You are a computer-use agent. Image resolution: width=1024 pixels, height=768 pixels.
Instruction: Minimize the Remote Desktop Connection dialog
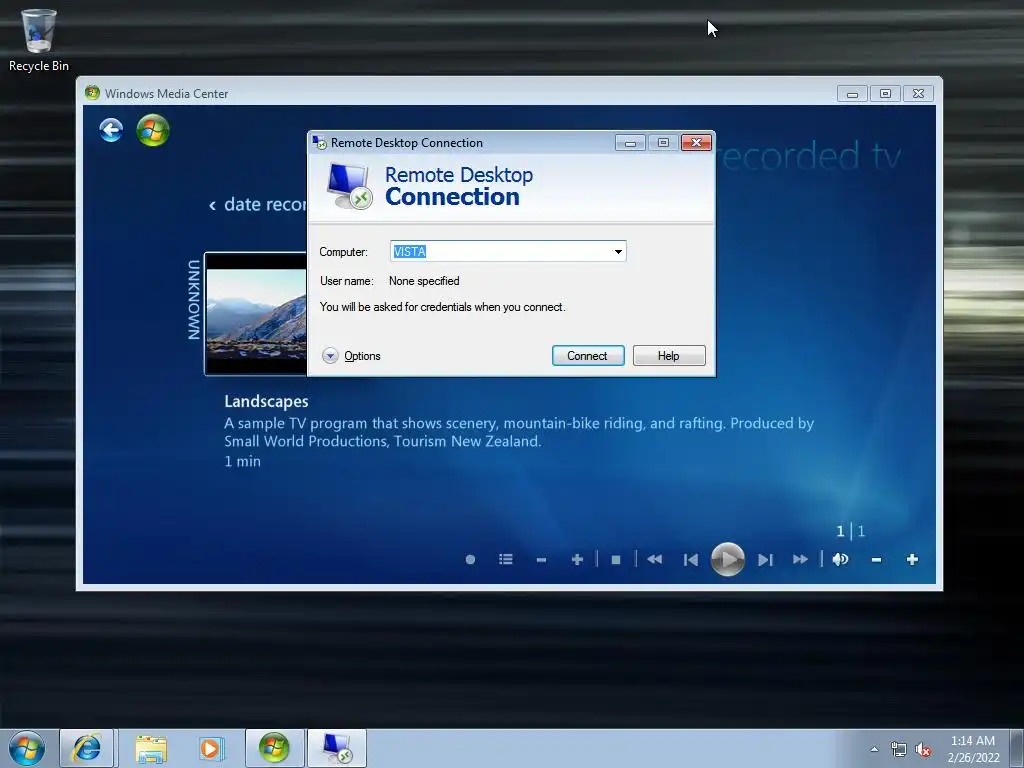coord(630,142)
